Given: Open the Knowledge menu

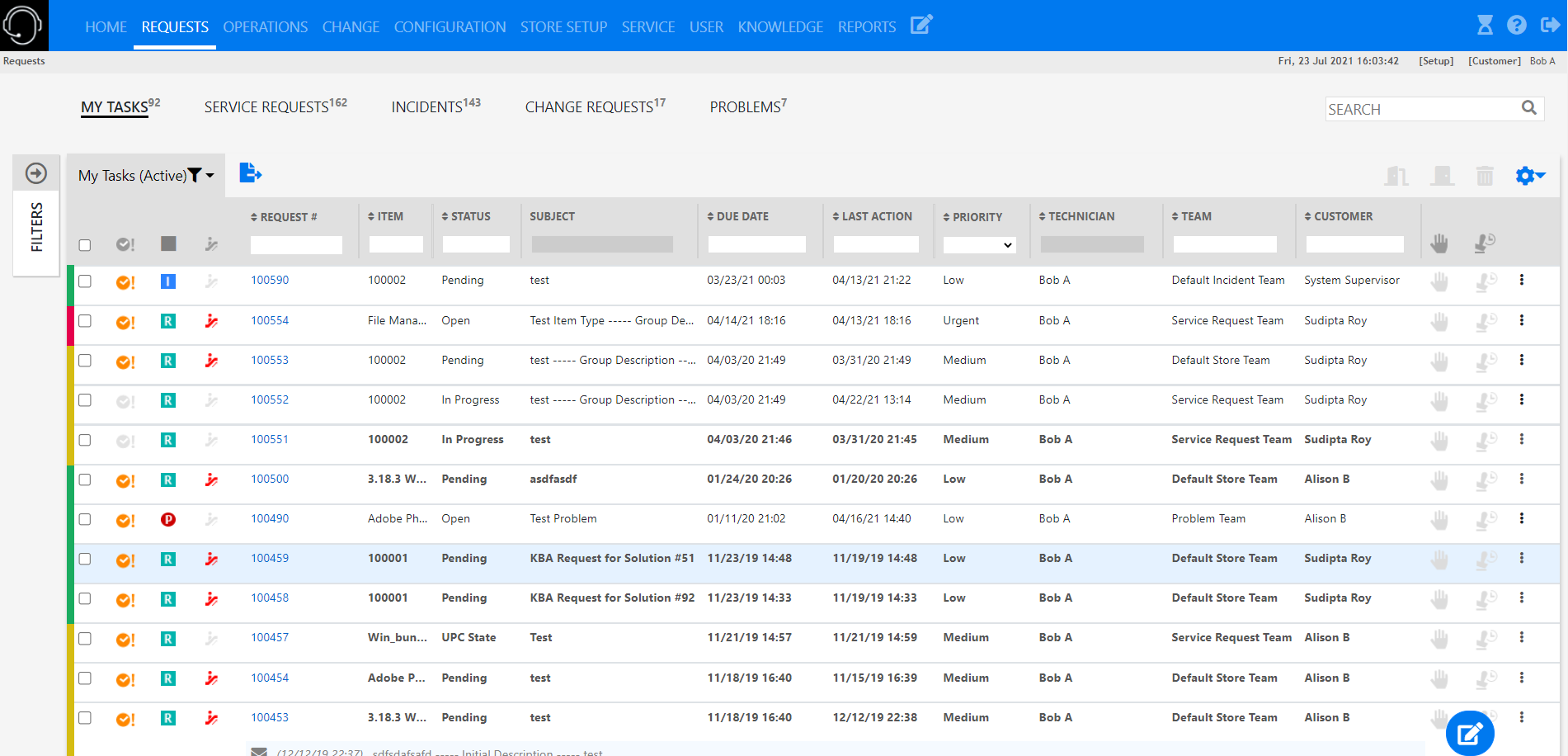Looking at the screenshot, I should (x=779, y=26).
